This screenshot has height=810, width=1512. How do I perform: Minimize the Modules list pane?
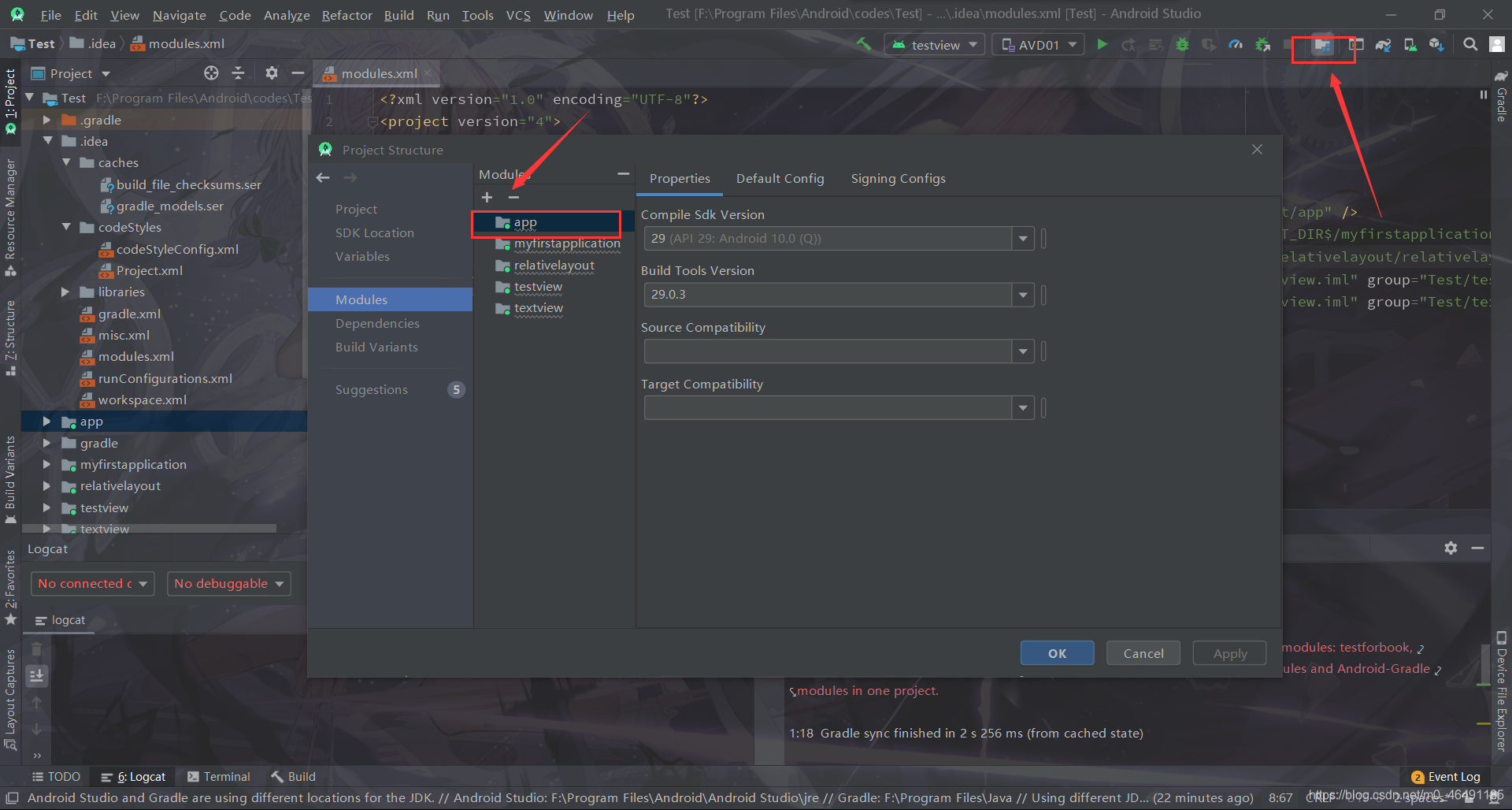(x=623, y=173)
